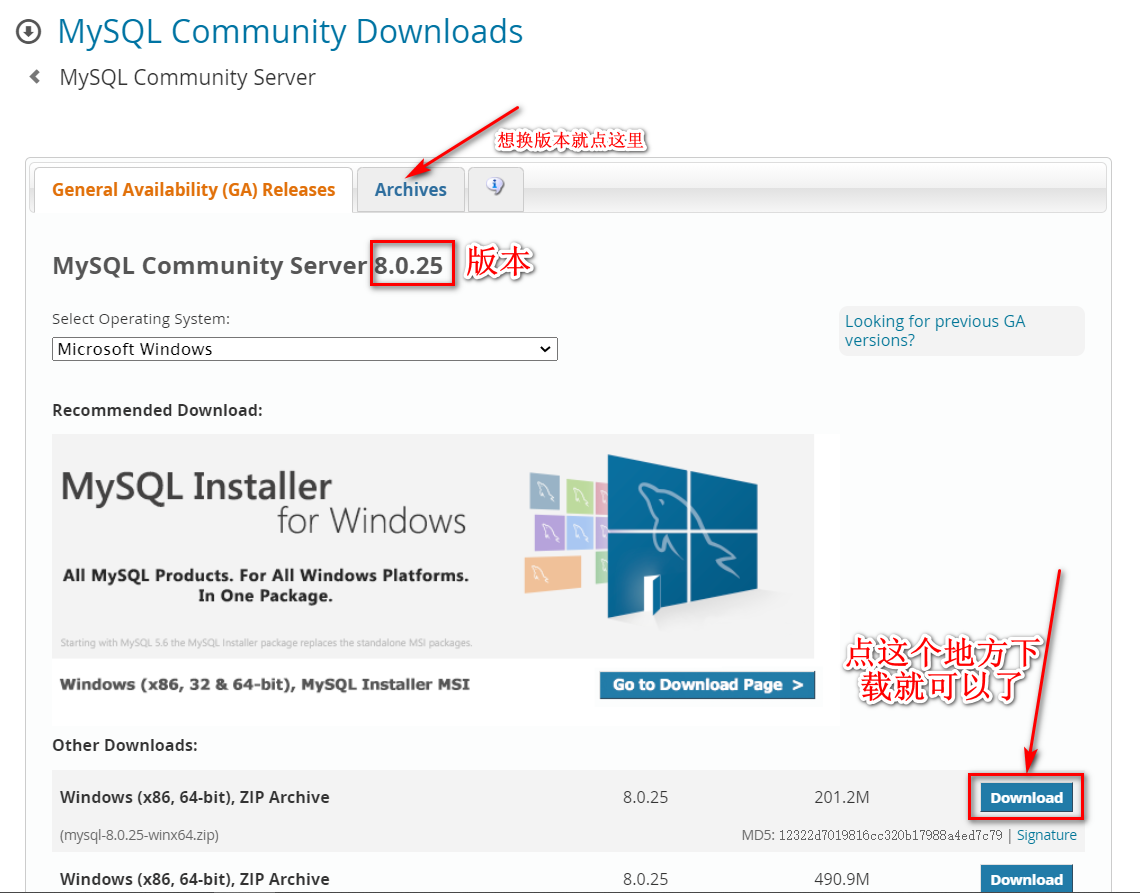Switch to the Archives tab
The image size is (1140, 893).
click(x=411, y=190)
